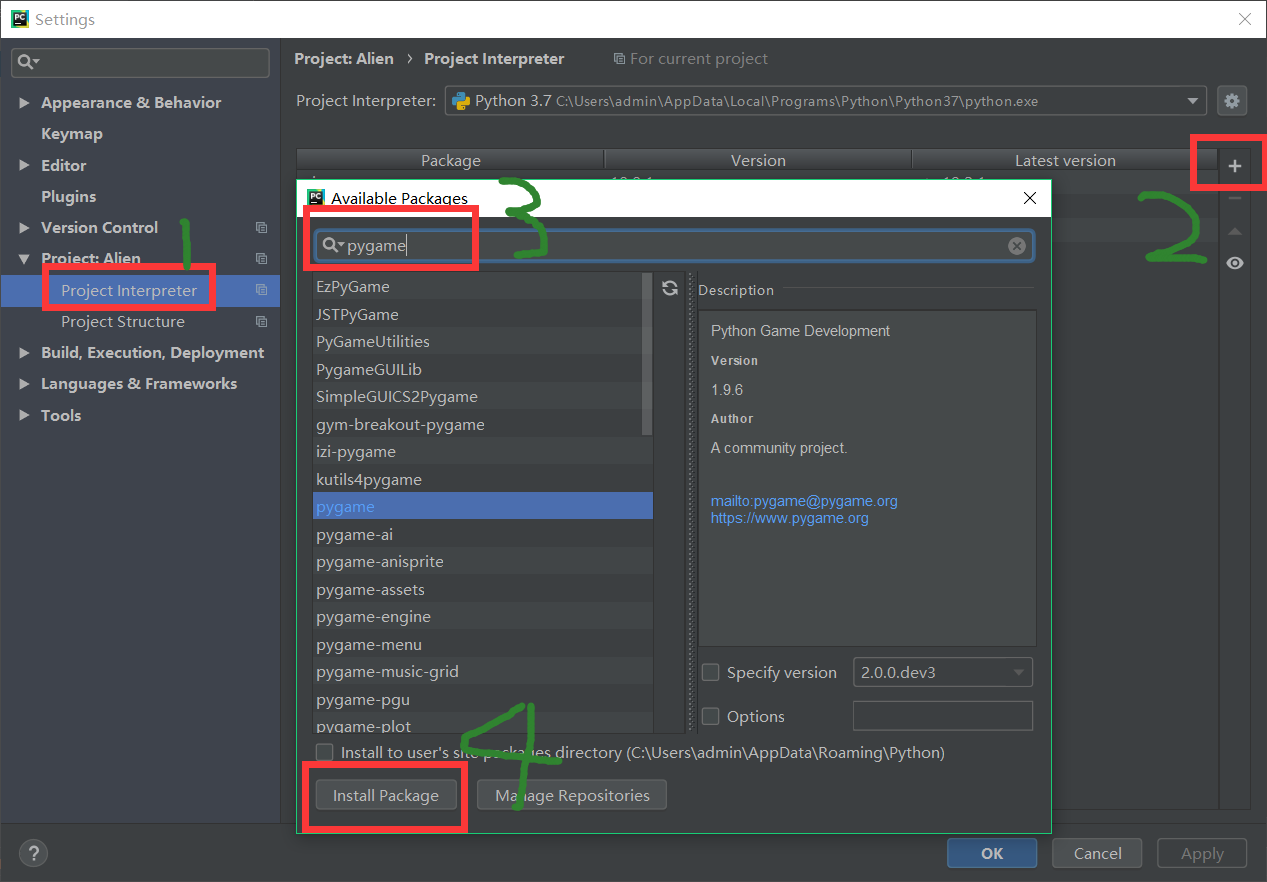Open the Plugins settings page
Viewport: 1267px width, 882px height.
69,197
